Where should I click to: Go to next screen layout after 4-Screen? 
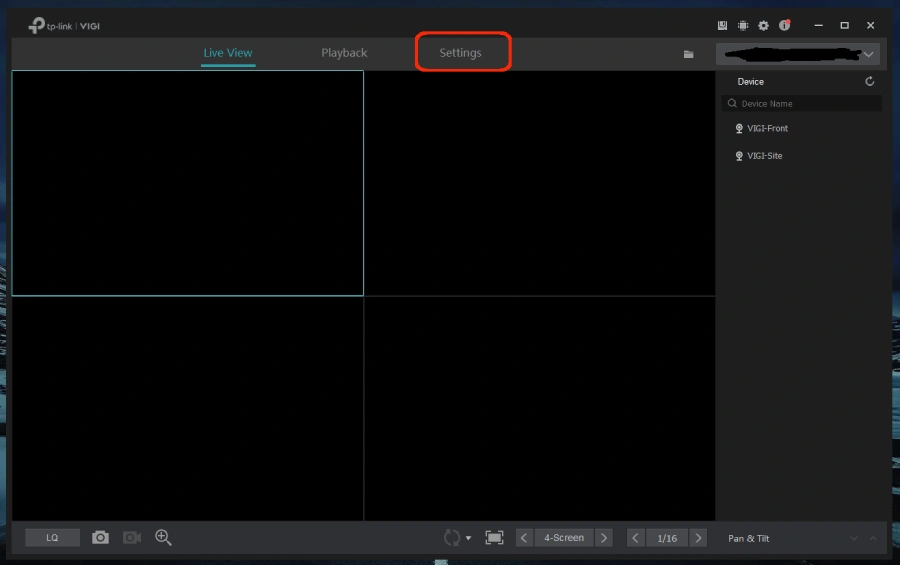coord(604,538)
